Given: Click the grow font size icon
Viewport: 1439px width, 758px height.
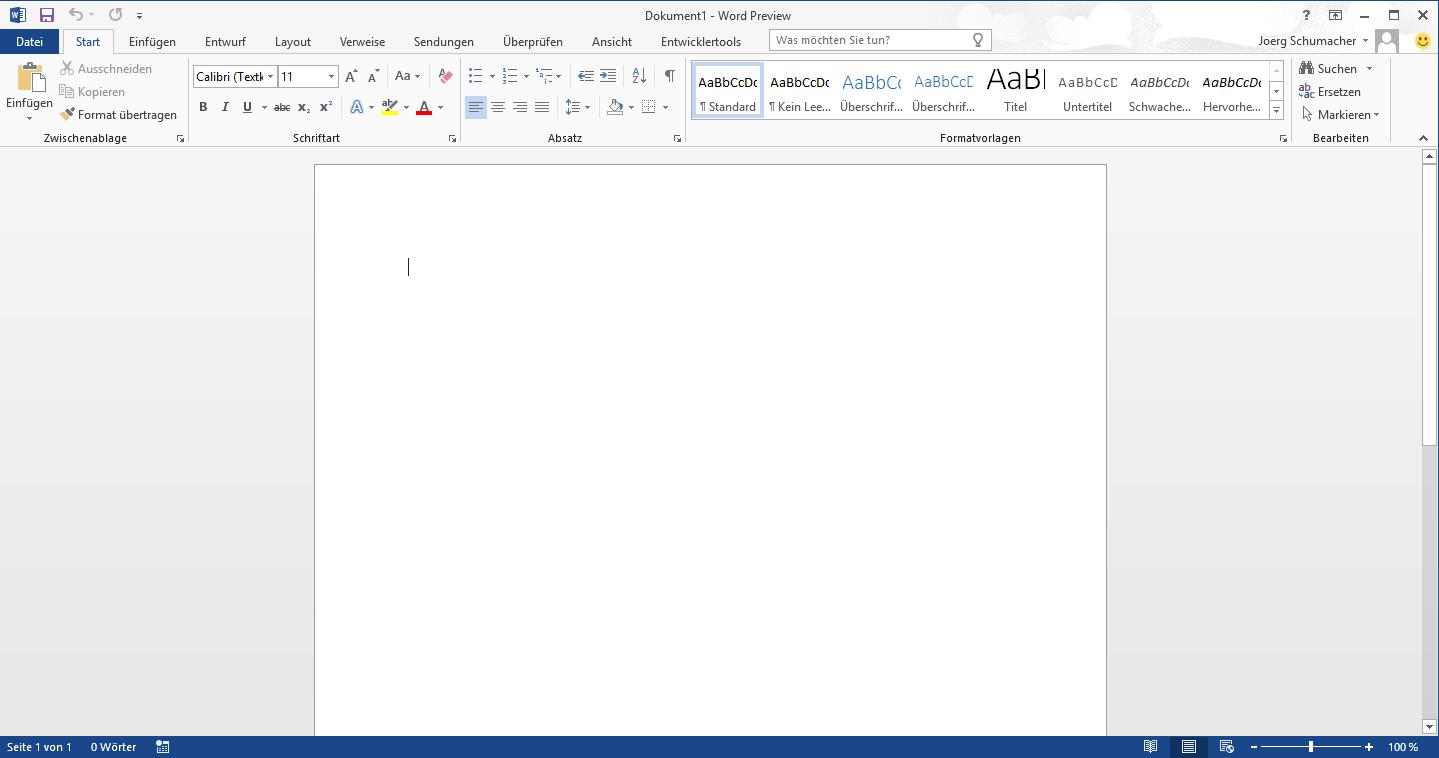Looking at the screenshot, I should point(351,76).
